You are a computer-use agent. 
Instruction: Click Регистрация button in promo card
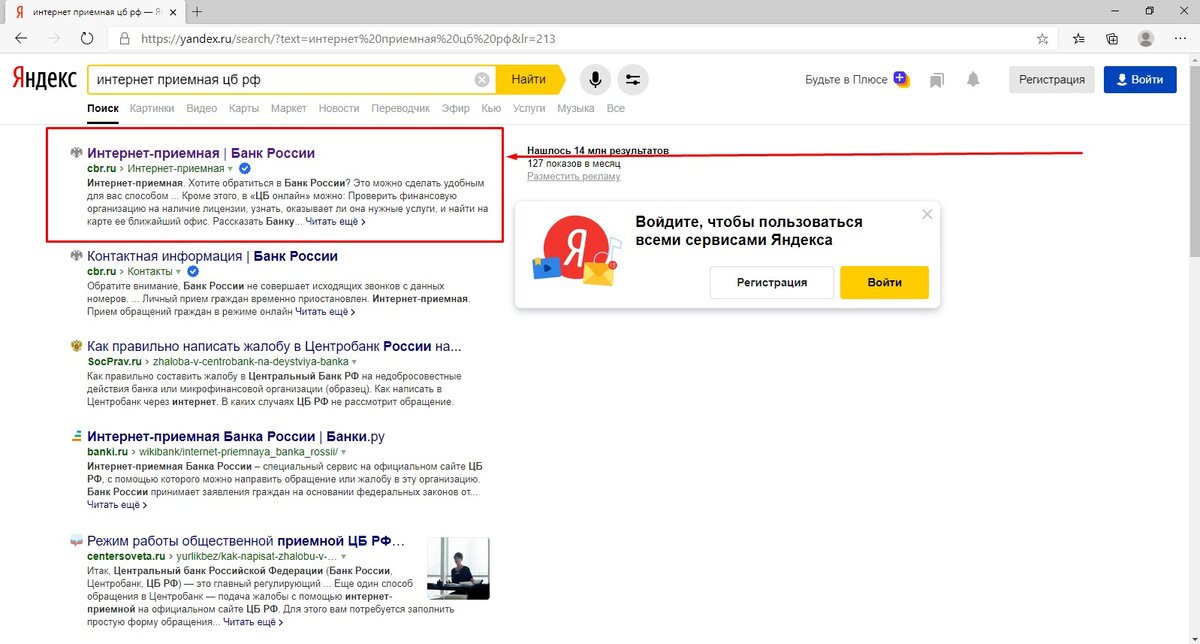pos(772,282)
